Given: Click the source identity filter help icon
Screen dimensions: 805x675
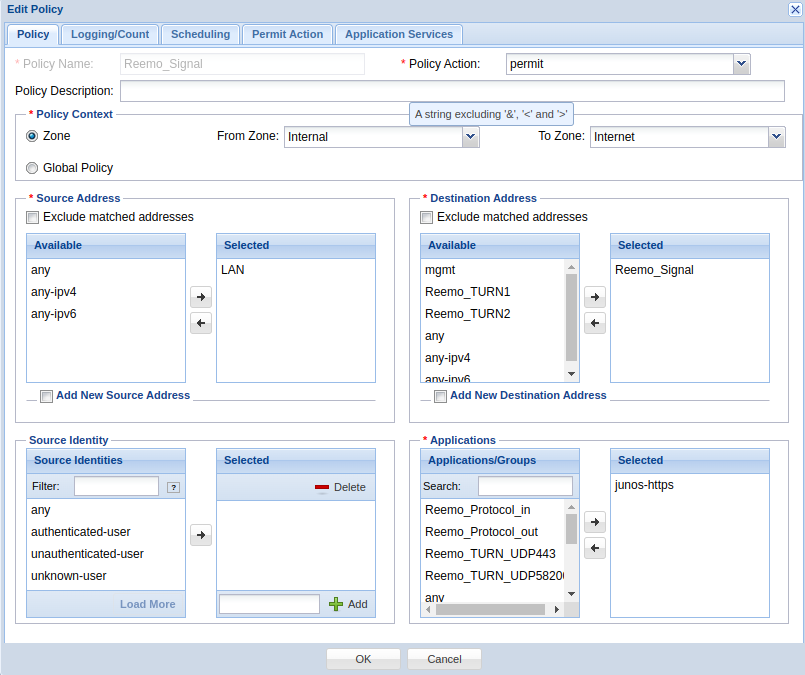Looking at the screenshot, I should pyautogui.click(x=173, y=487).
